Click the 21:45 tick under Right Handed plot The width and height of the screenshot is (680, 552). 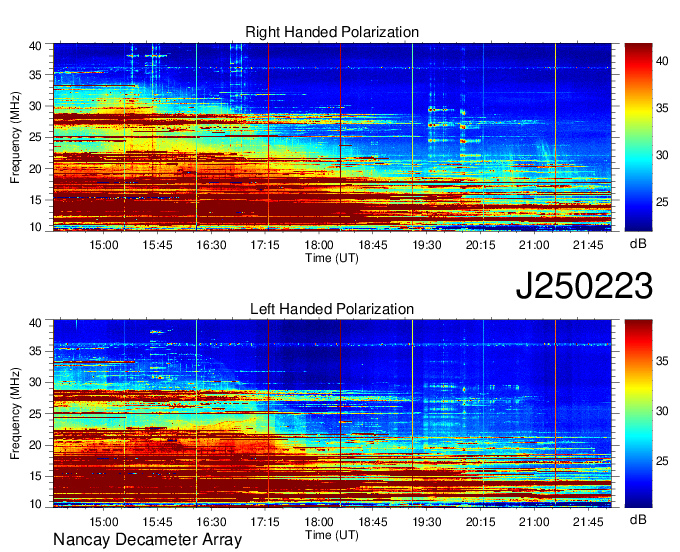coord(588,245)
